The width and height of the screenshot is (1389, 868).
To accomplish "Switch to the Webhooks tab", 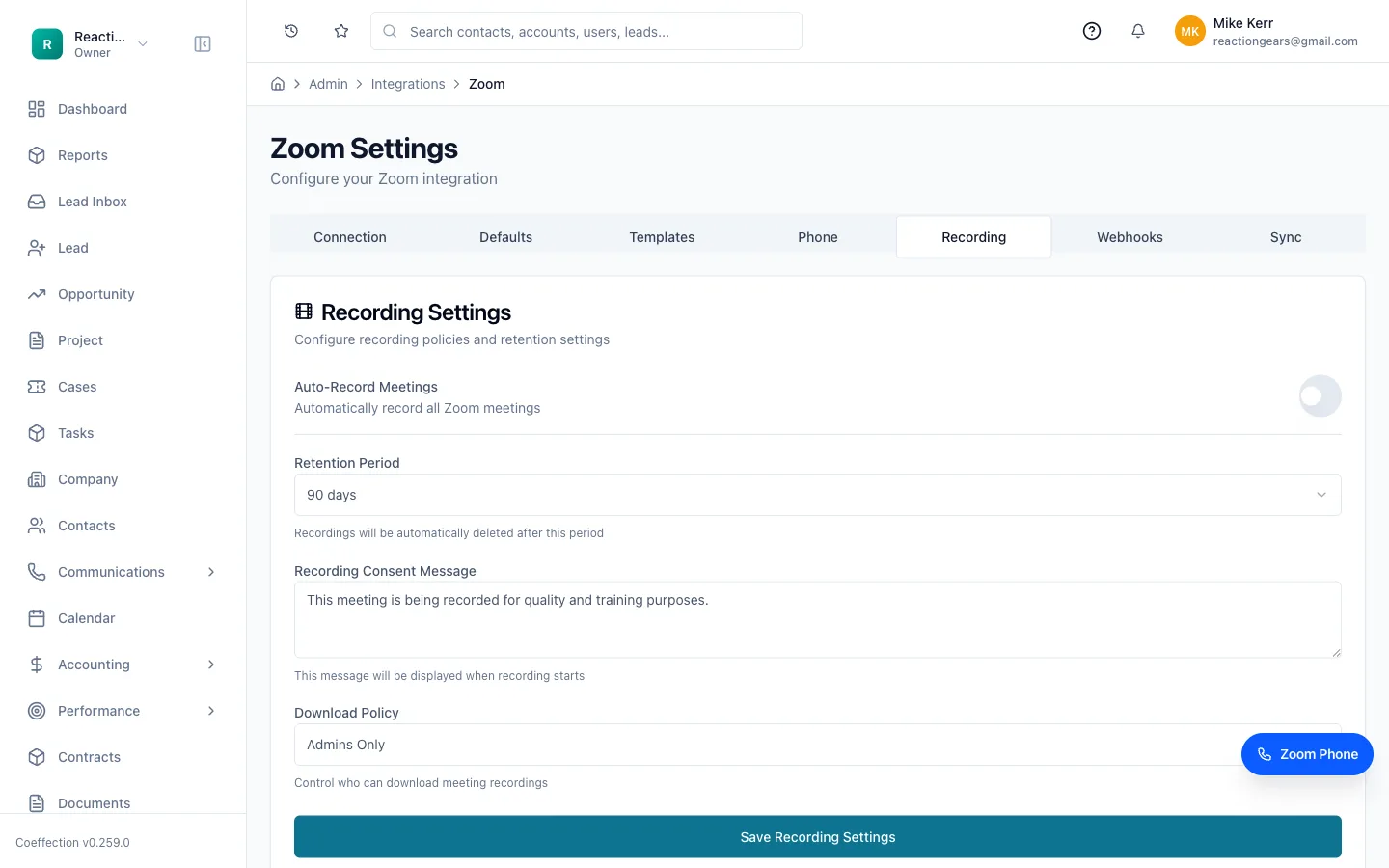I will point(1130,237).
